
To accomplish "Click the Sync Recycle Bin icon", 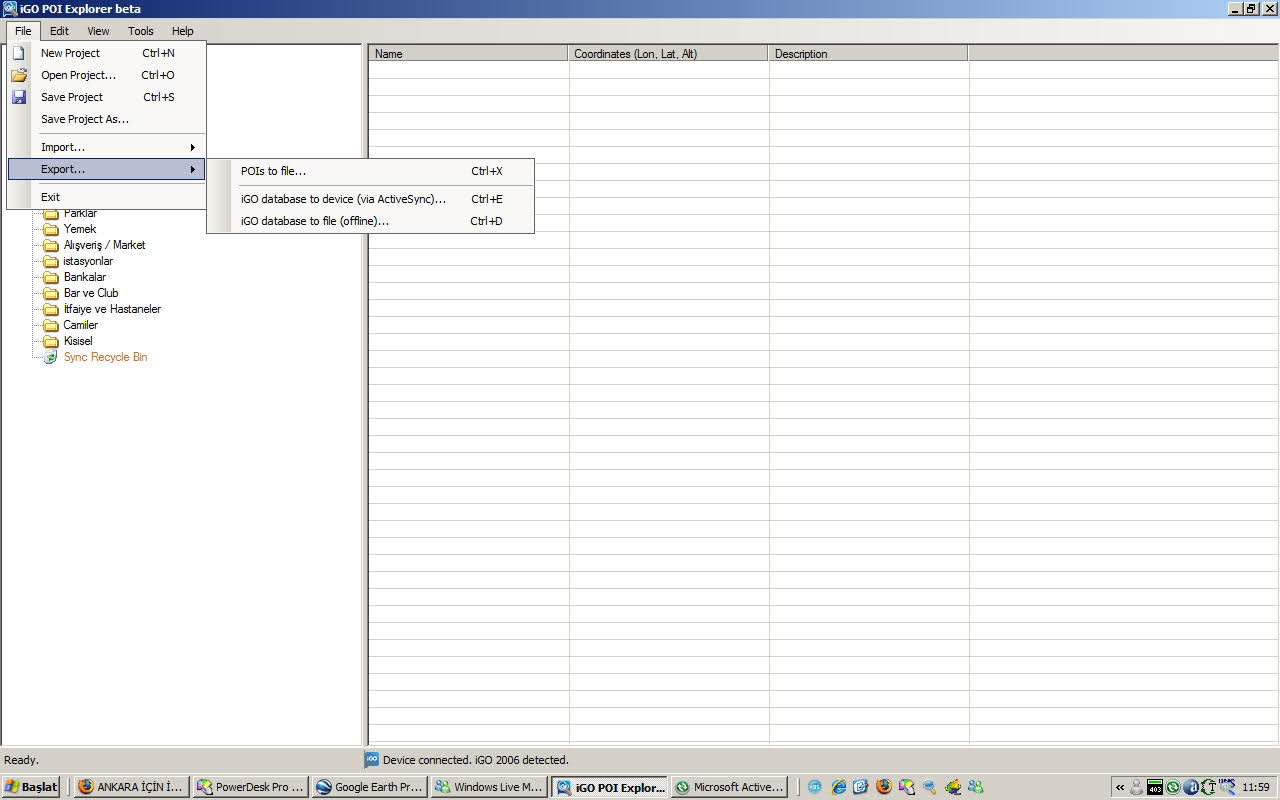I will (51, 357).
